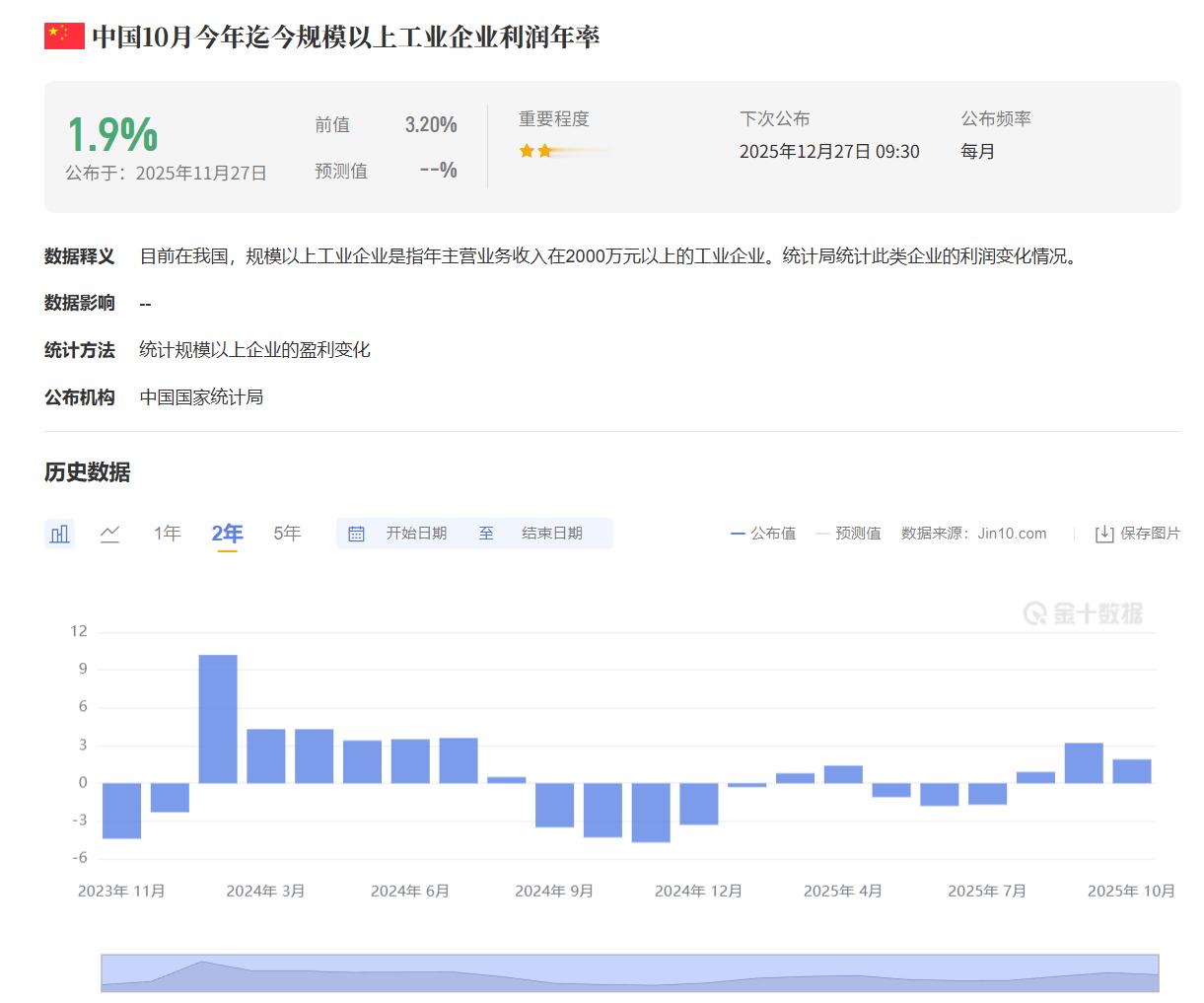Switch to the 2年 tab
Image resolution: width=1204 pixels, height=1003 pixels.
[226, 533]
